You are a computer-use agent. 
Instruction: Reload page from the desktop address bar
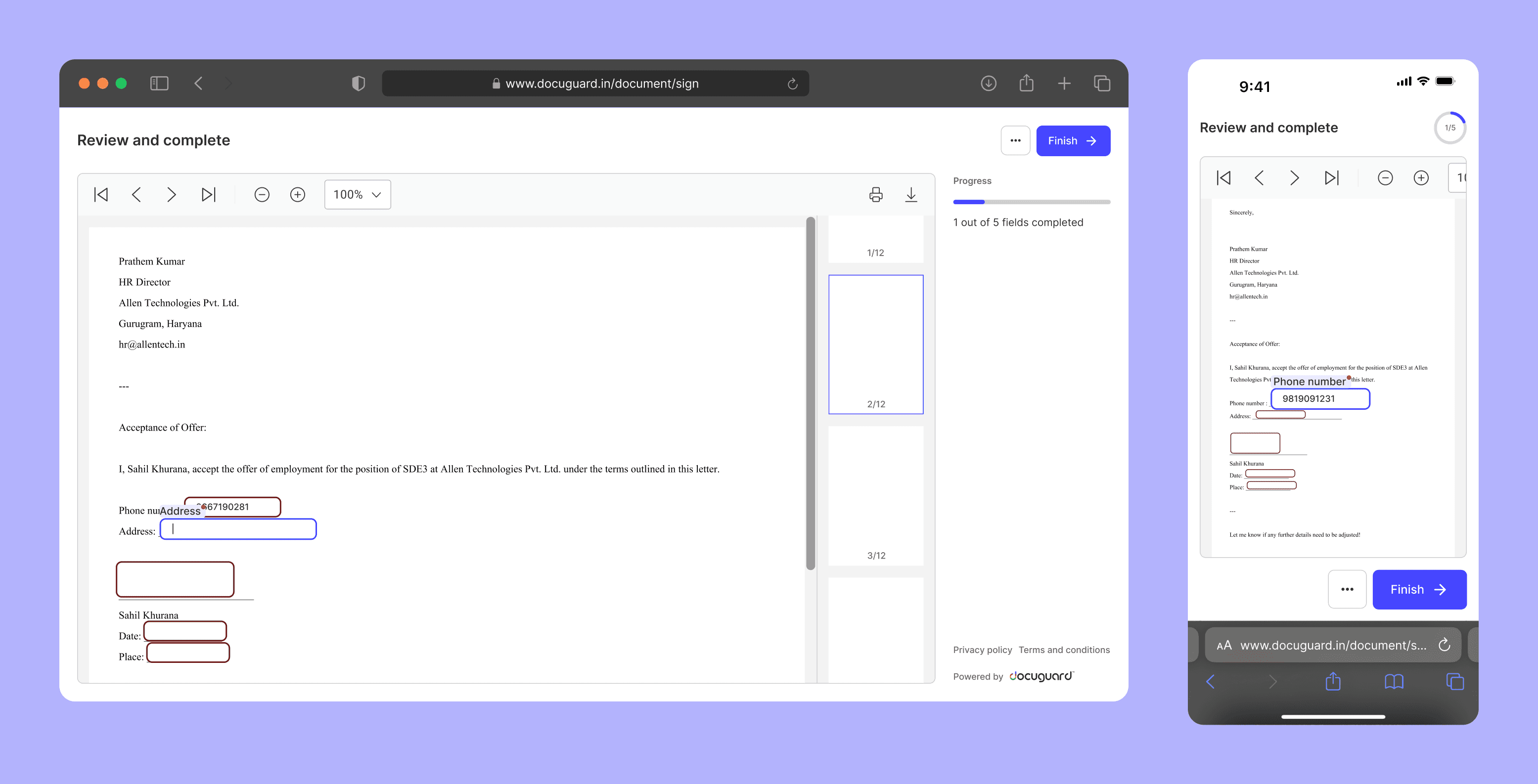click(792, 84)
